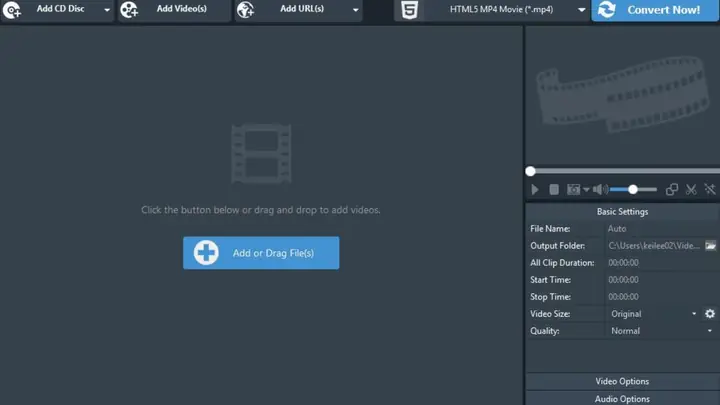Expand the Add URL(s) dropdown arrow
Image resolution: width=720 pixels, height=405 pixels.
[x=355, y=10]
